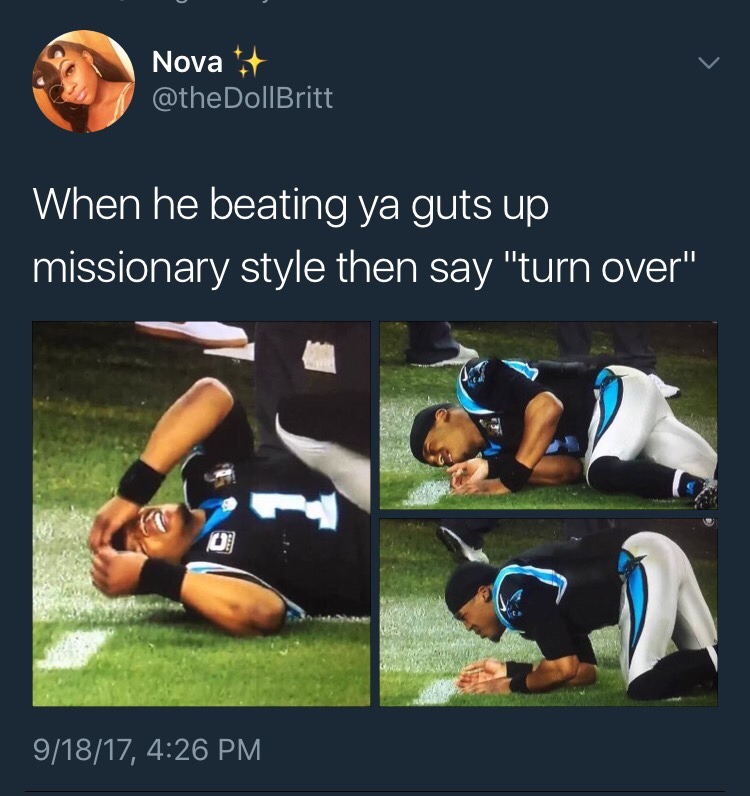Open the @theDollBritt handle link
The width and height of the screenshot is (750, 796).
(242, 97)
